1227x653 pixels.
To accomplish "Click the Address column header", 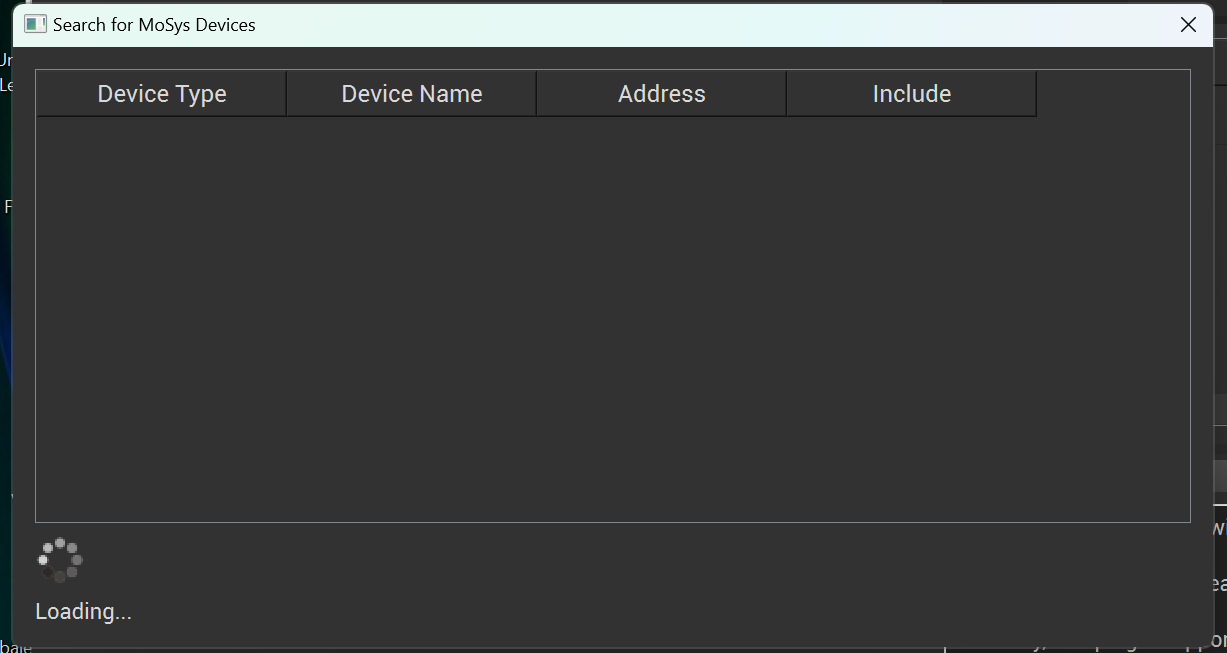I will click(x=661, y=94).
